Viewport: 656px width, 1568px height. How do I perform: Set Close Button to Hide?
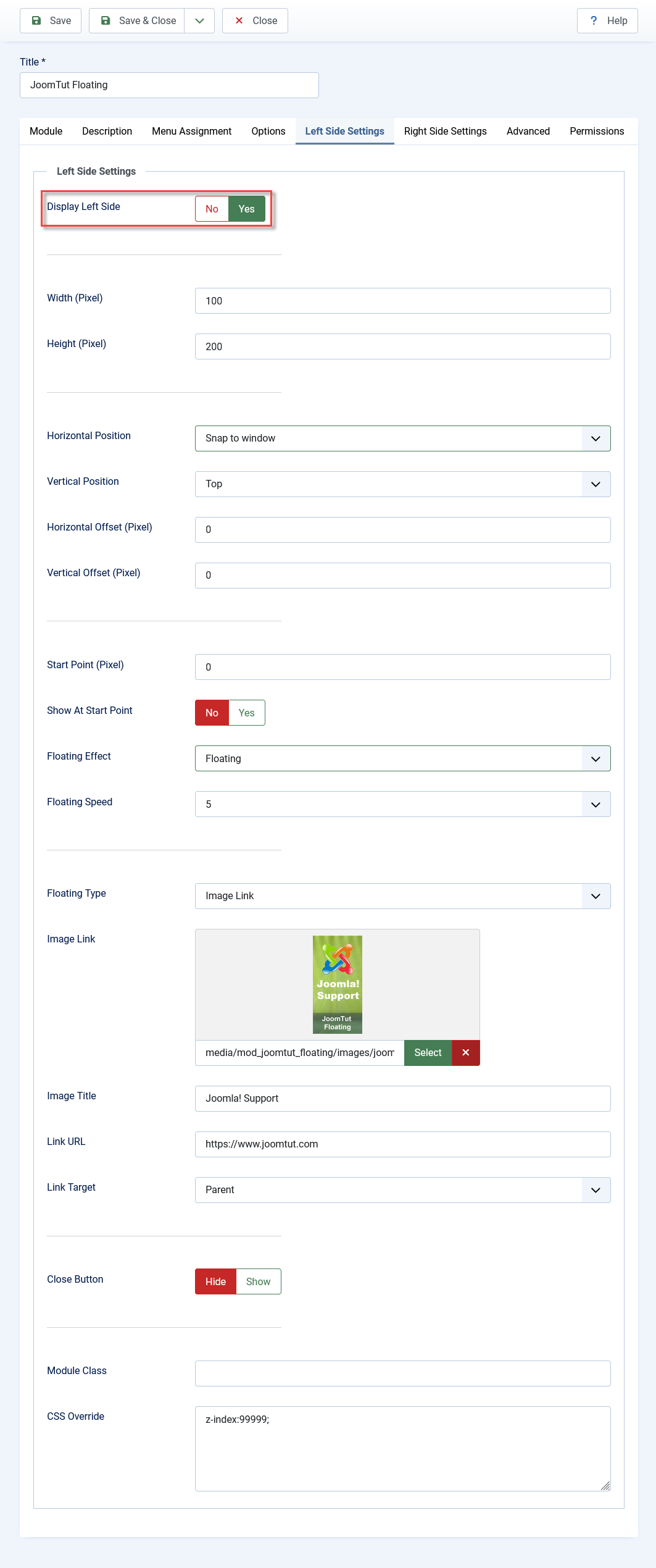pyautogui.click(x=215, y=1281)
